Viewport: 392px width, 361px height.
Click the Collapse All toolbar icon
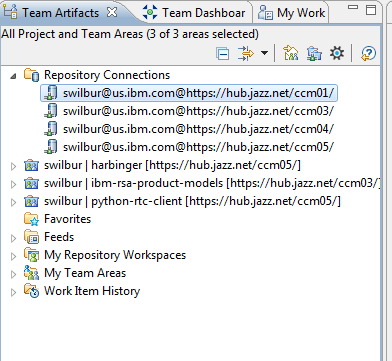click(x=223, y=53)
